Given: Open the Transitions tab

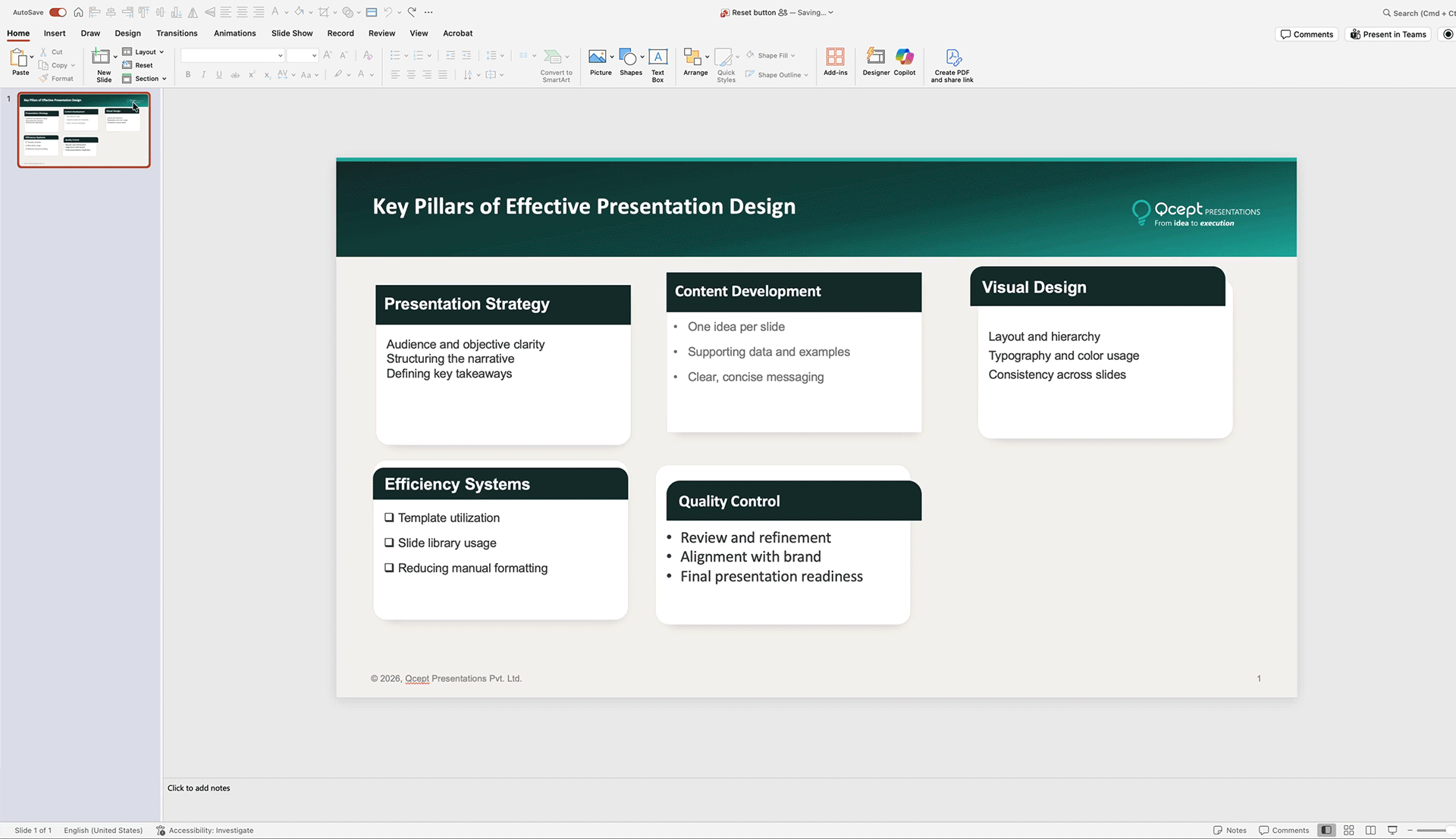Looking at the screenshot, I should [x=177, y=33].
